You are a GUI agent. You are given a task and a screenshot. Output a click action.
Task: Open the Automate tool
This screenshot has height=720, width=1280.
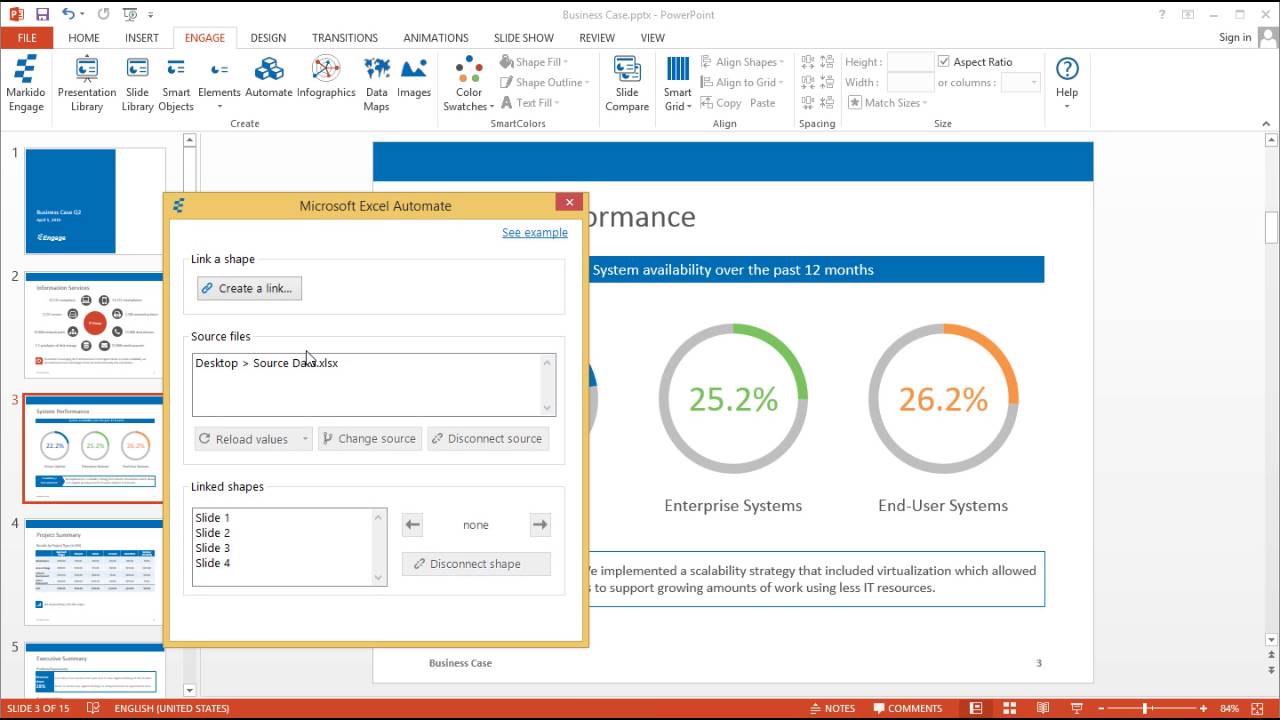269,78
